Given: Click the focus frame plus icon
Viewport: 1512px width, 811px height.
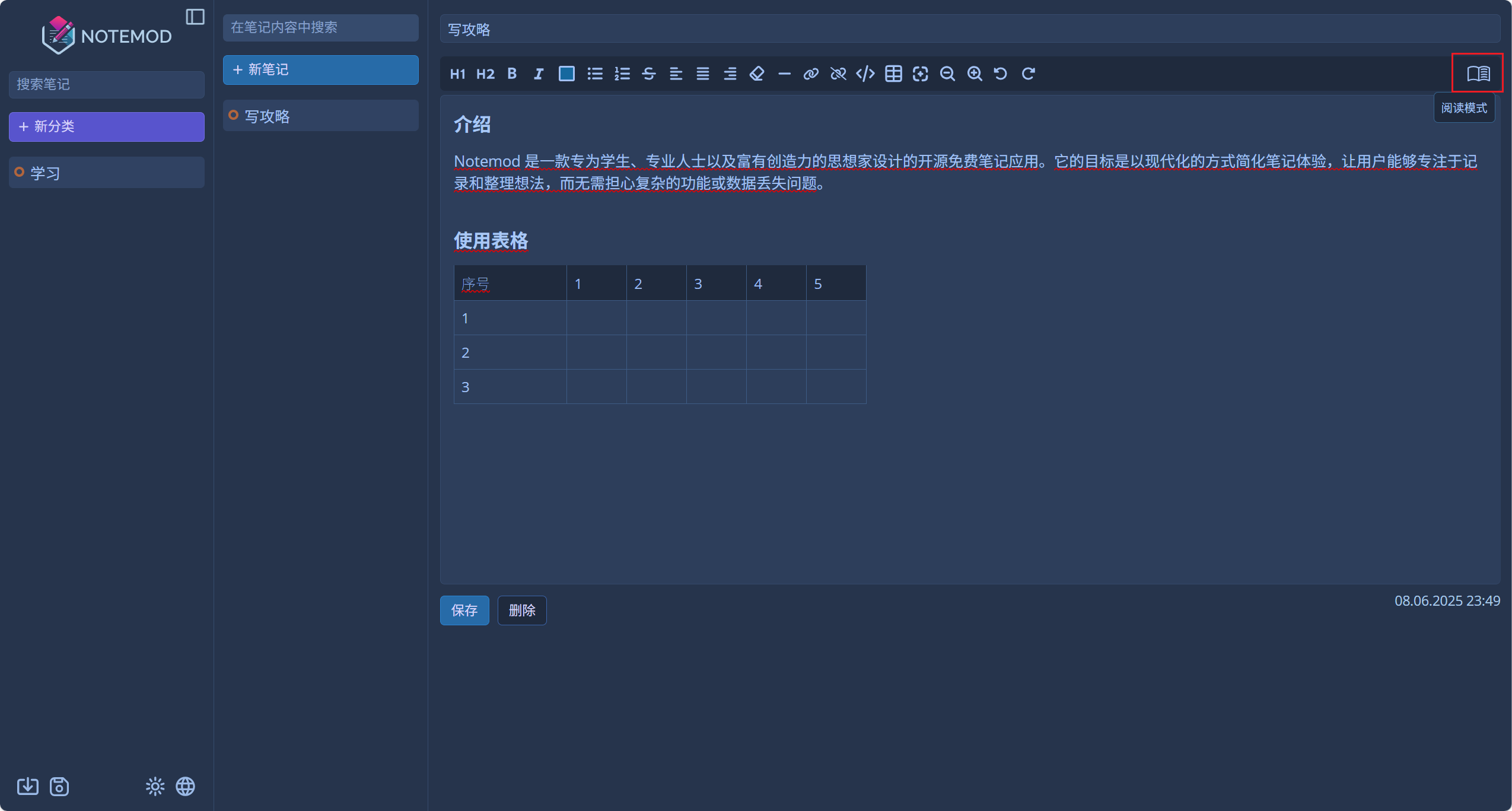Looking at the screenshot, I should (920, 74).
